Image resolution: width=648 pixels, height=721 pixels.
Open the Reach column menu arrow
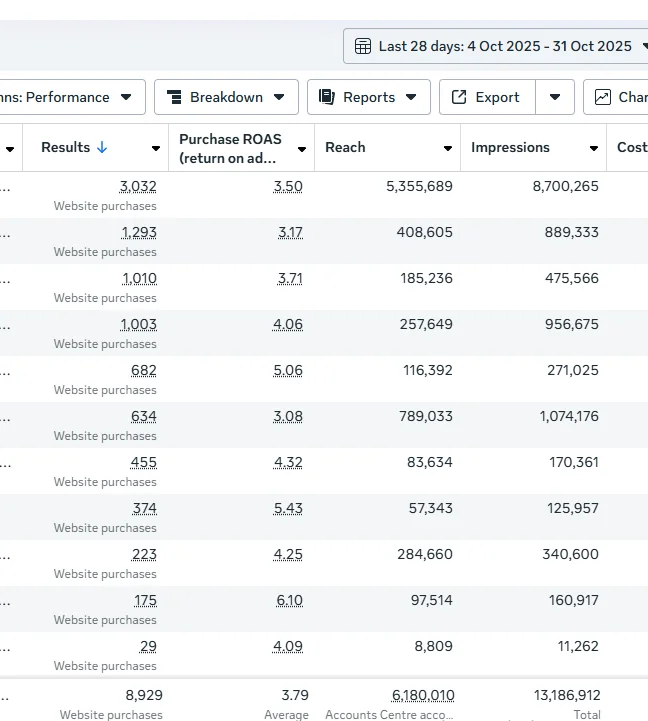(x=447, y=148)
